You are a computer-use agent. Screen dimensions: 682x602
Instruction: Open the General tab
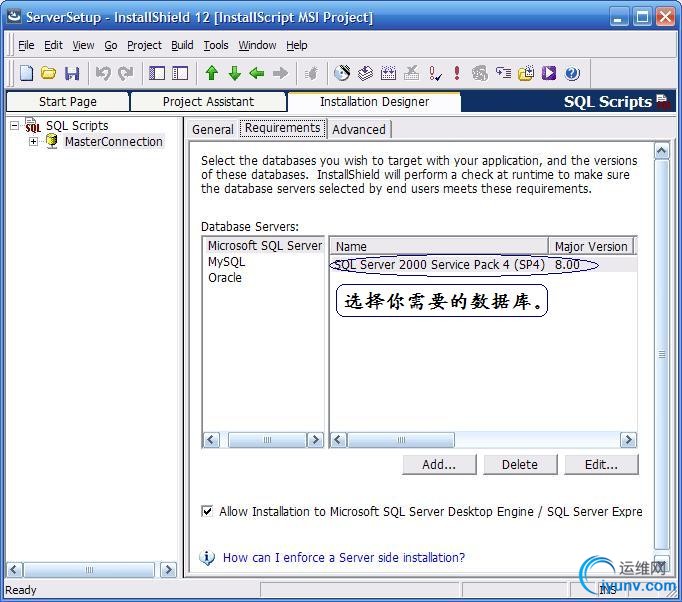click(213, 129)
